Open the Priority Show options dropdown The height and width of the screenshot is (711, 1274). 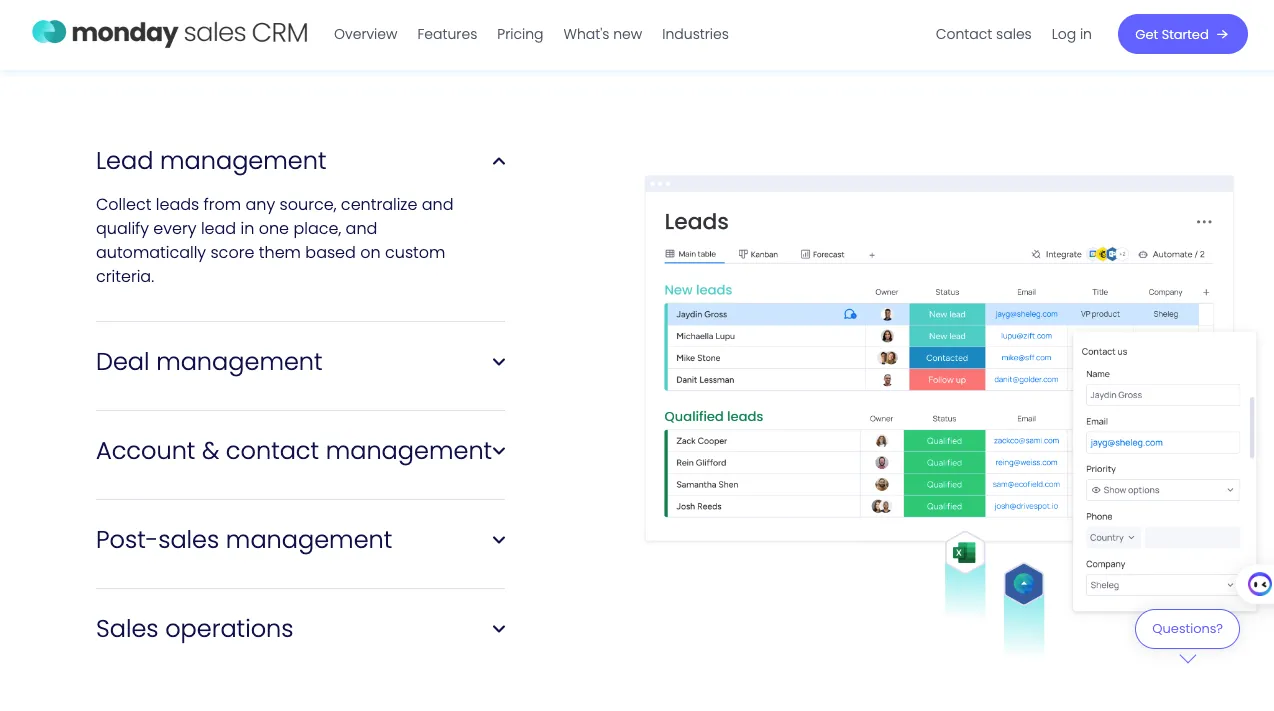[x=1162, y=490]
